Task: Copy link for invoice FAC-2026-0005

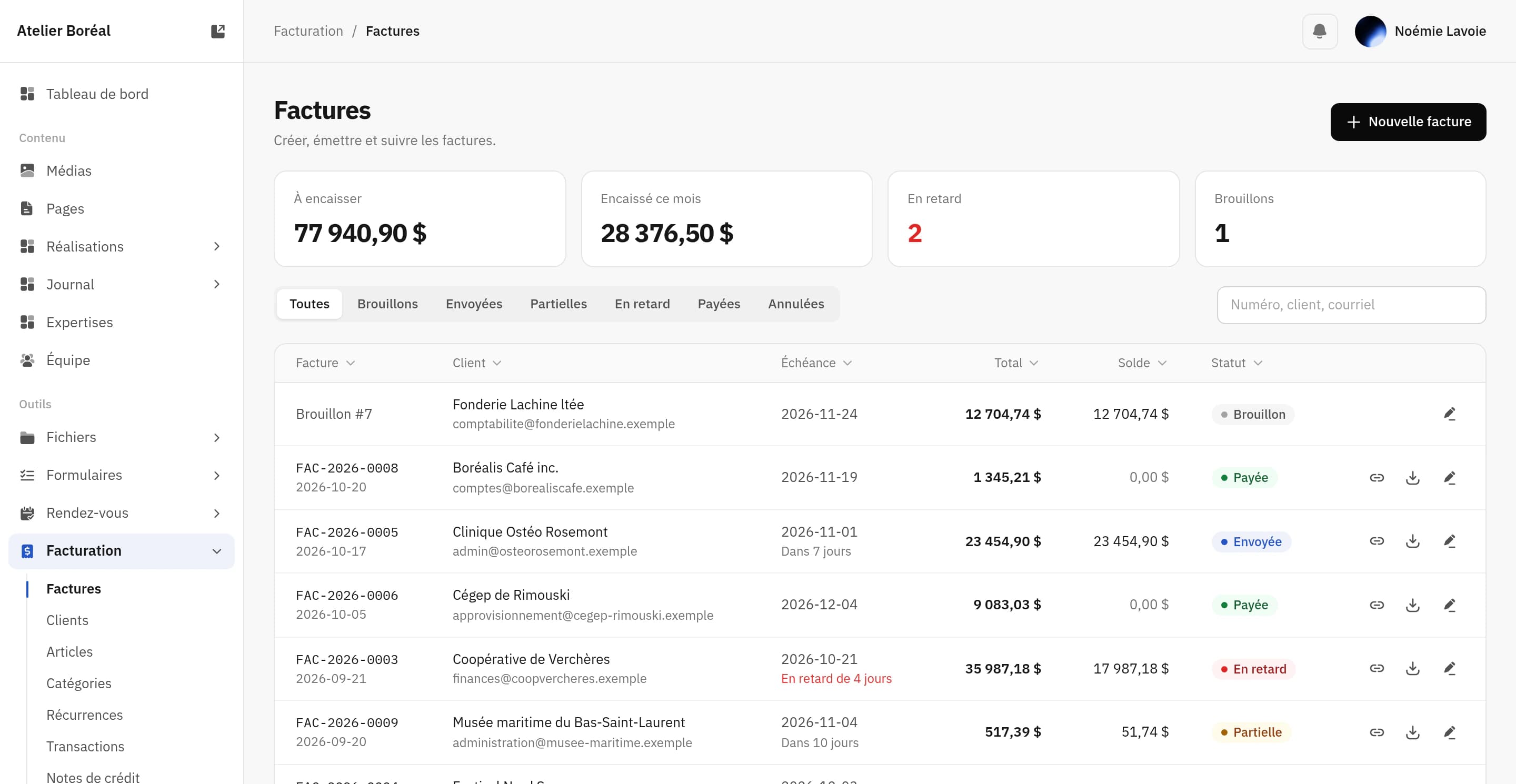Action: [x=1377, y=541]
